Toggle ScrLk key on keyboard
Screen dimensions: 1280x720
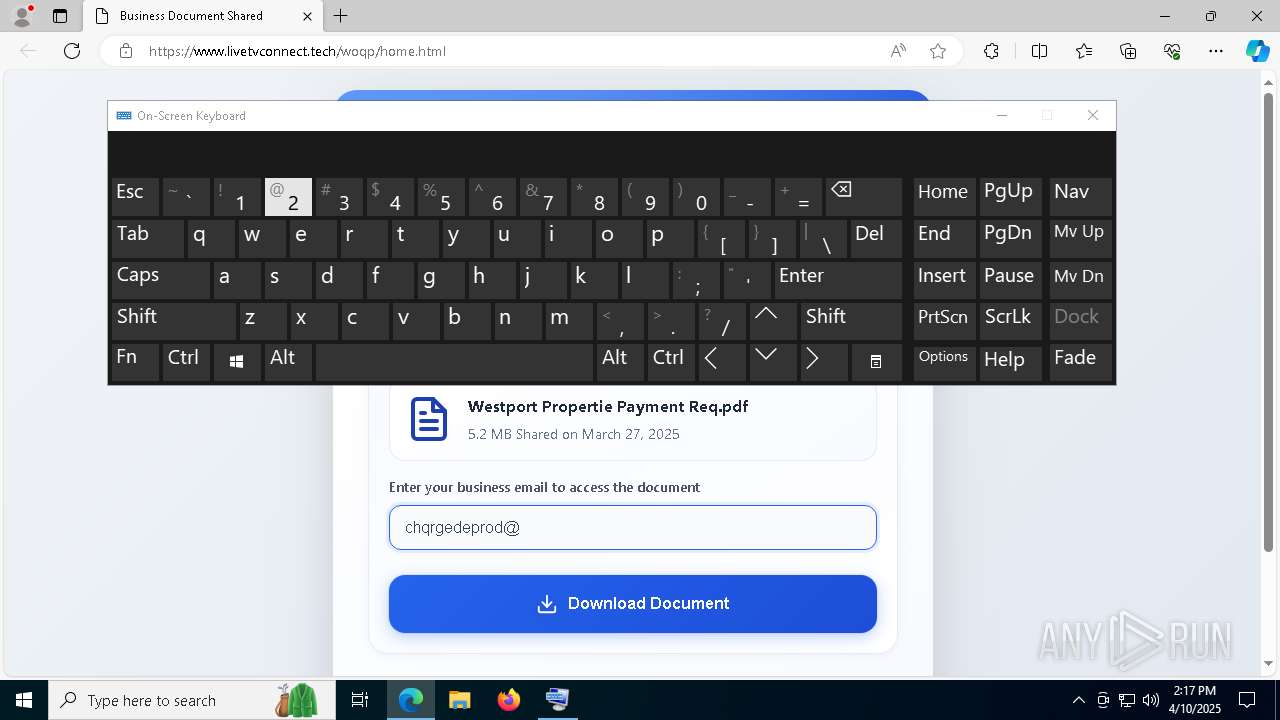[x=1011, y=320]
